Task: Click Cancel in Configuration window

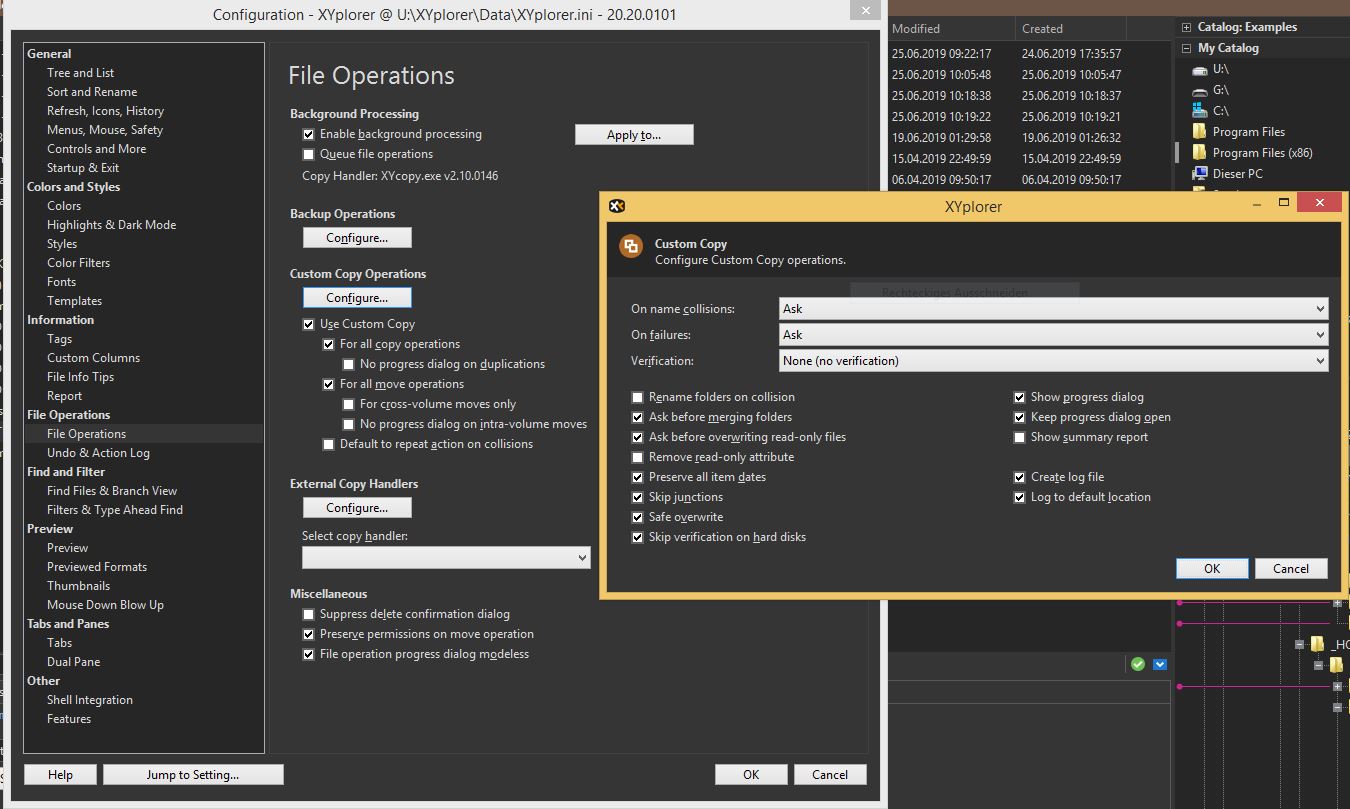Action: tap(830, 775)
